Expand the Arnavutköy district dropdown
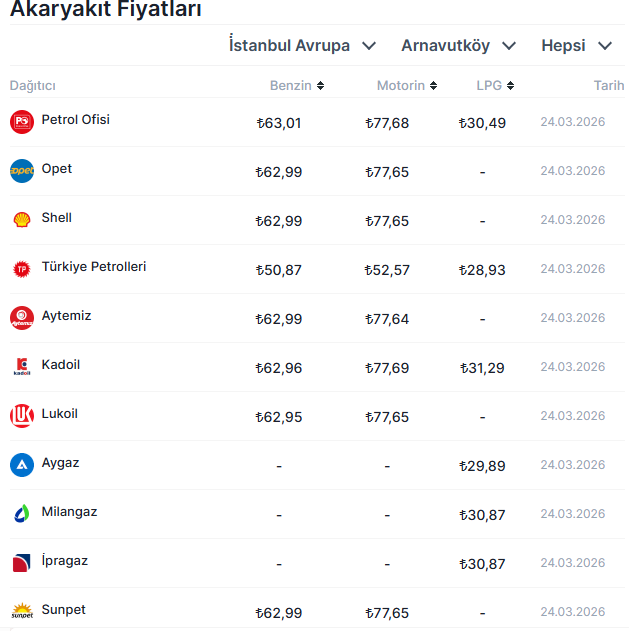The image size is (629, 631). [458, 46]
